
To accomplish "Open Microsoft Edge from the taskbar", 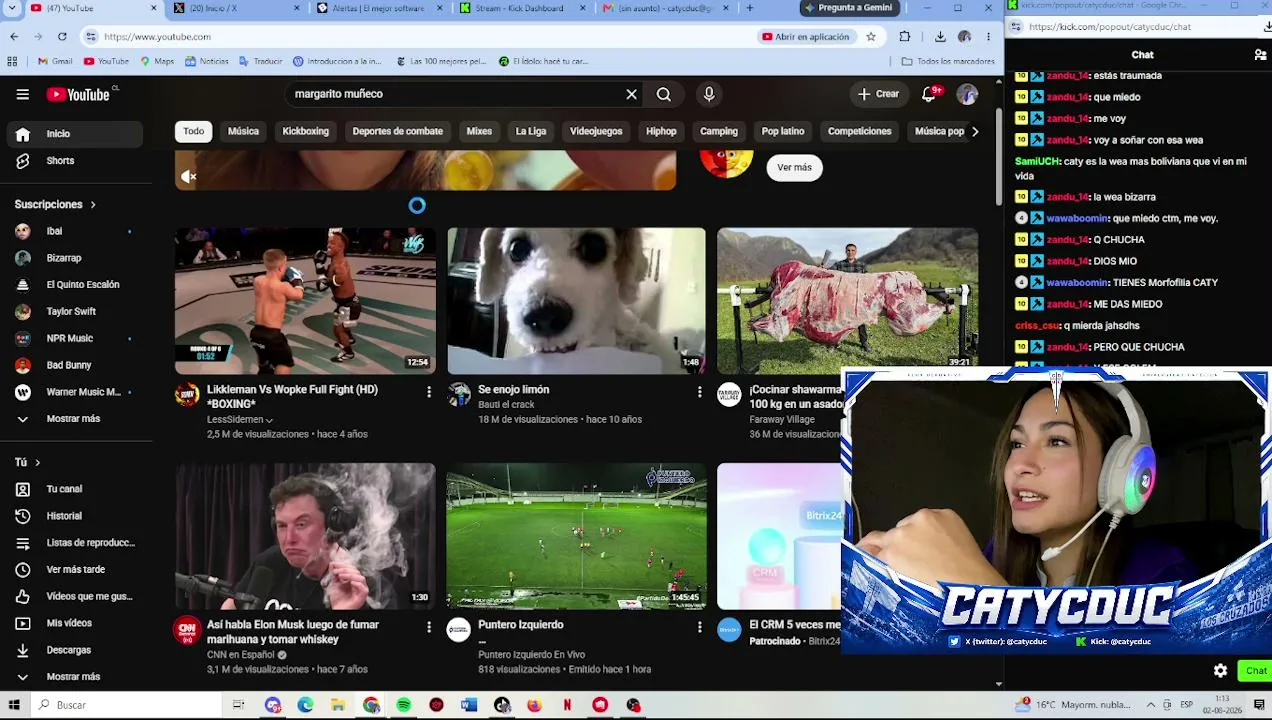I will [305, 705].
